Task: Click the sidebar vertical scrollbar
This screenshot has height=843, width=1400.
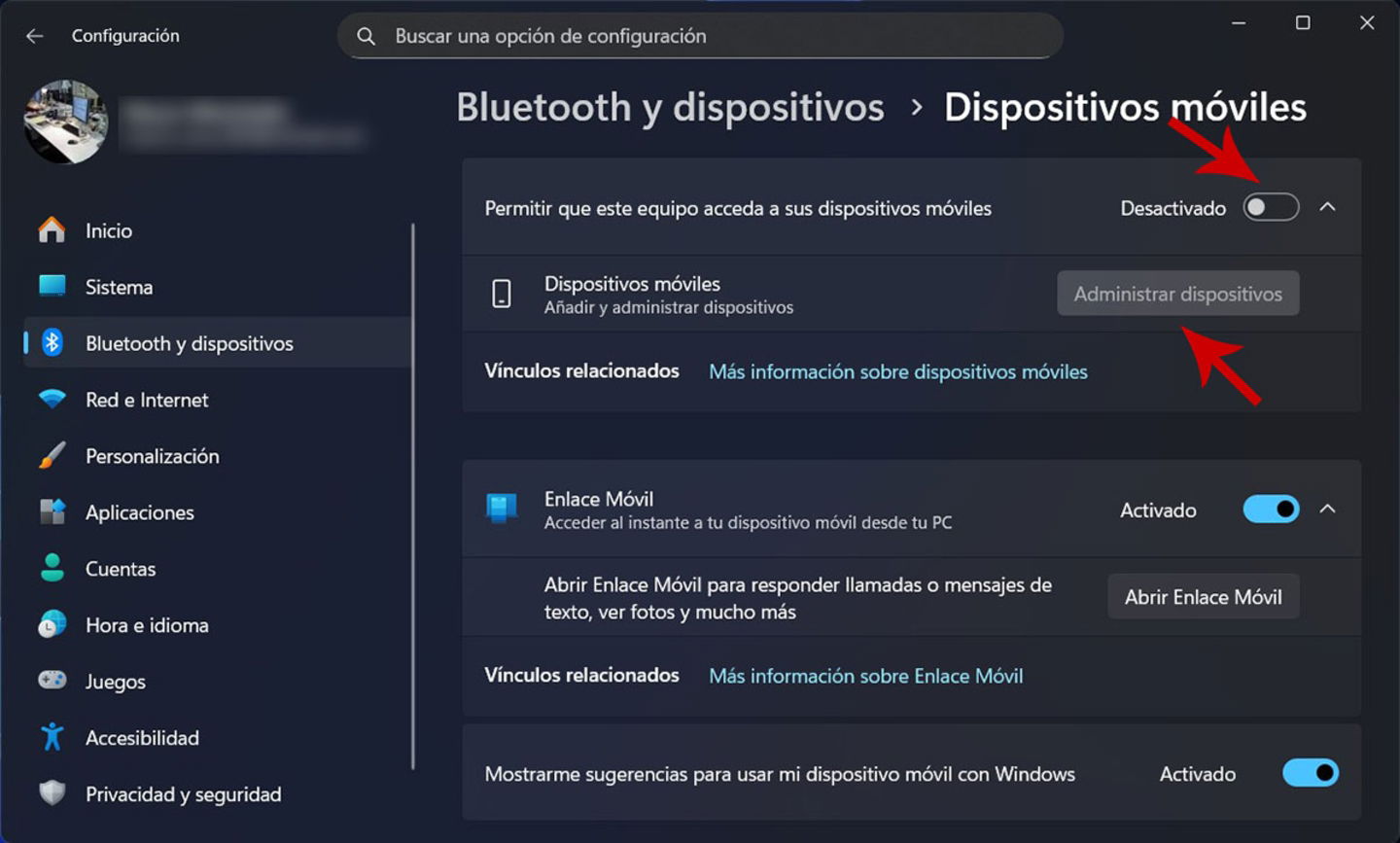Action: [x=413, y=496]
